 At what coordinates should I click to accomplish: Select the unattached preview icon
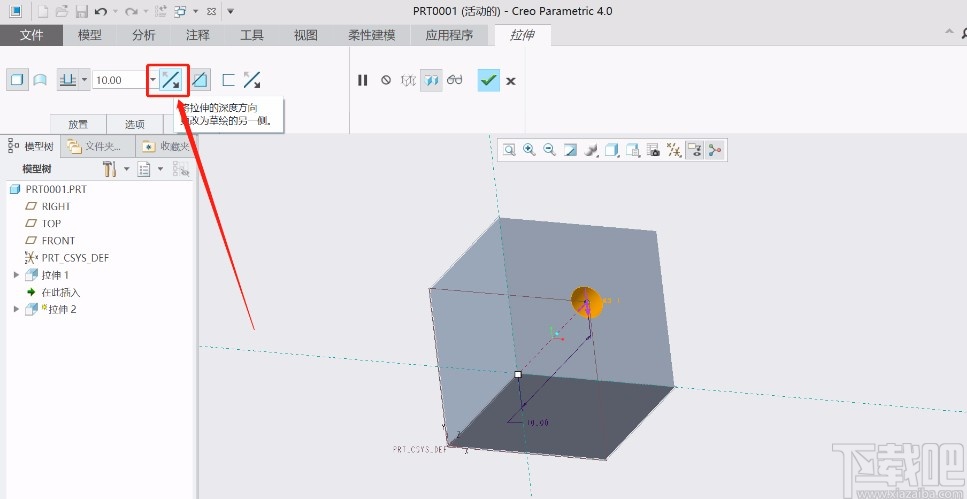coord(408,80)
